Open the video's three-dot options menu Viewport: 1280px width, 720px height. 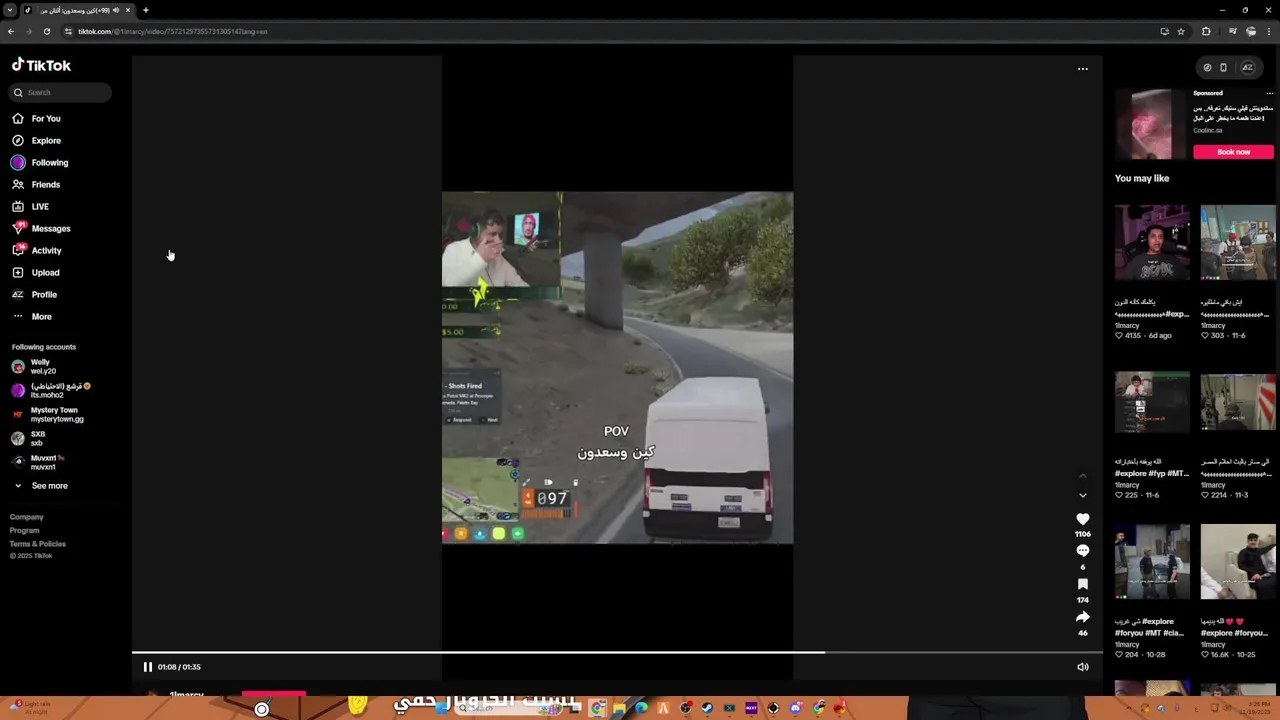tap(1082, 69)
